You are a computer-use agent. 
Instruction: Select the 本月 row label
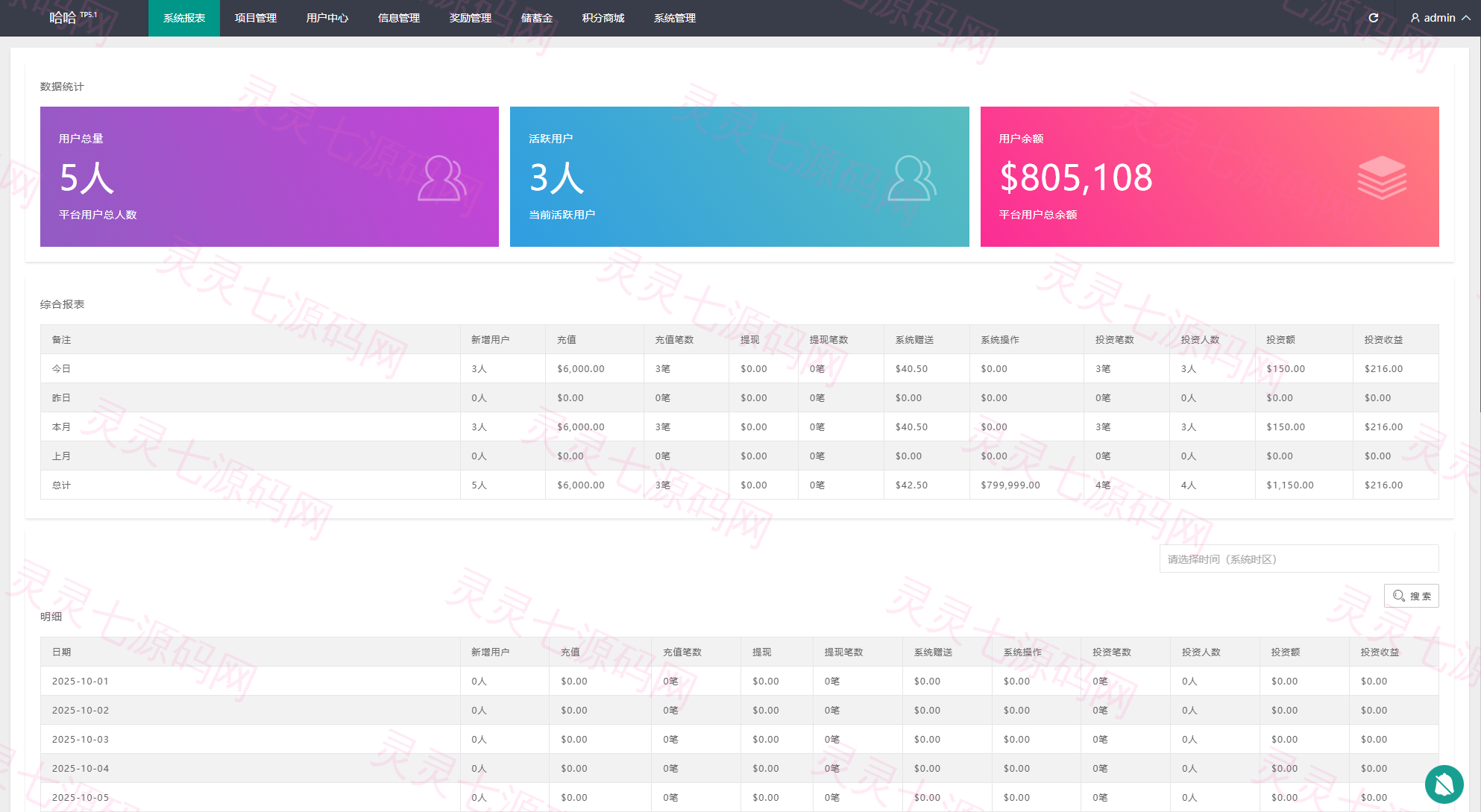pos(61,427)
